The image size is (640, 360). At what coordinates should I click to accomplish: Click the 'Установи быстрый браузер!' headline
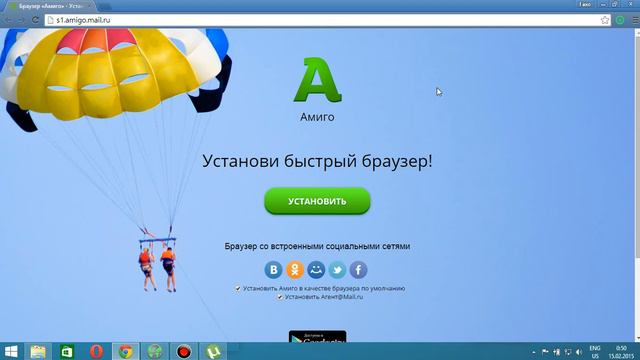(x=317, y=161)
